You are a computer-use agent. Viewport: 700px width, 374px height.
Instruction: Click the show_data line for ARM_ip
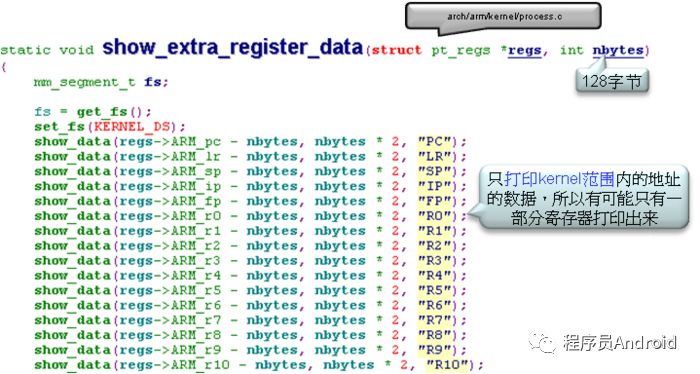[250, 187]
